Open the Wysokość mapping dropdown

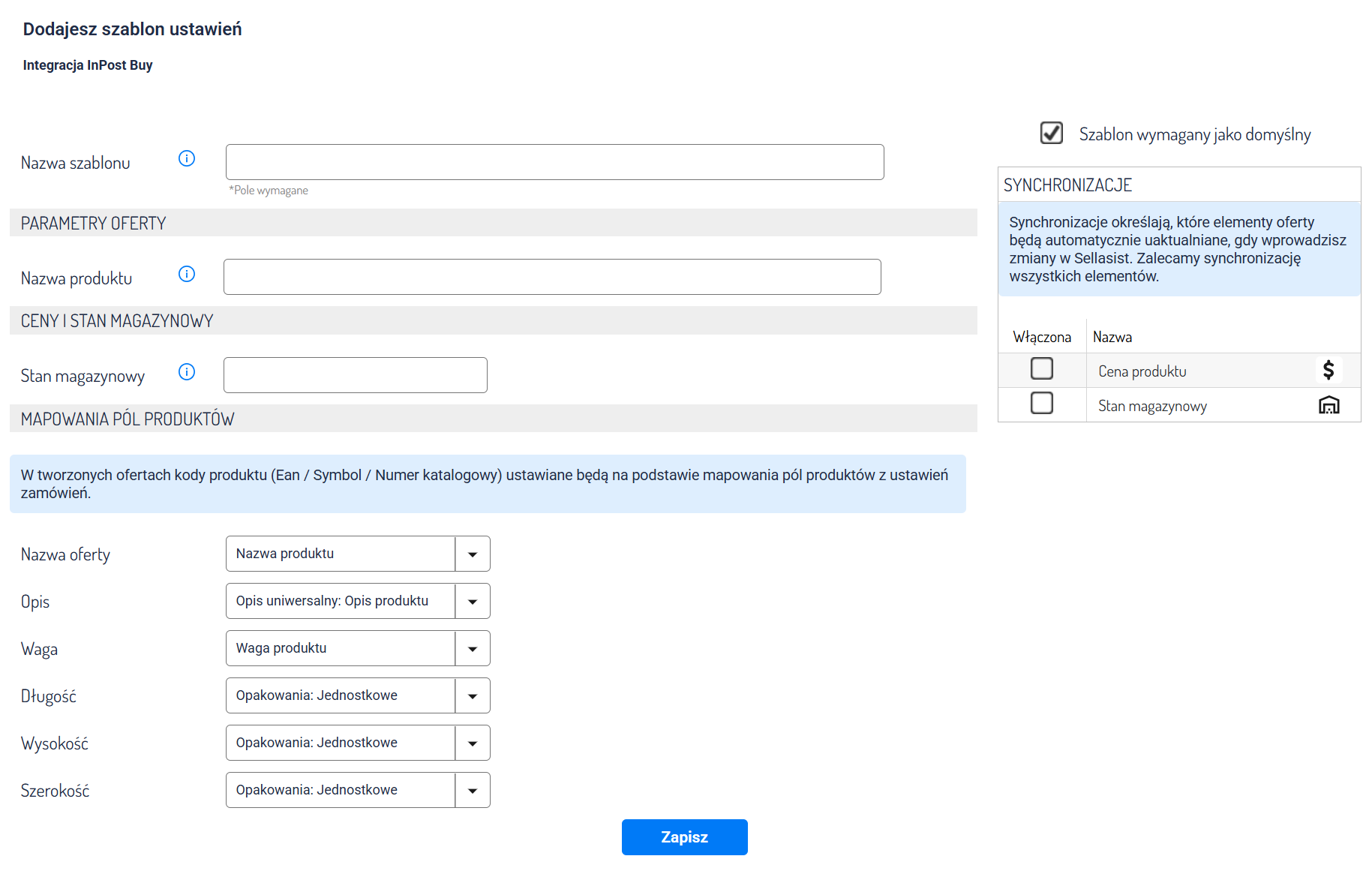(472, 743)
